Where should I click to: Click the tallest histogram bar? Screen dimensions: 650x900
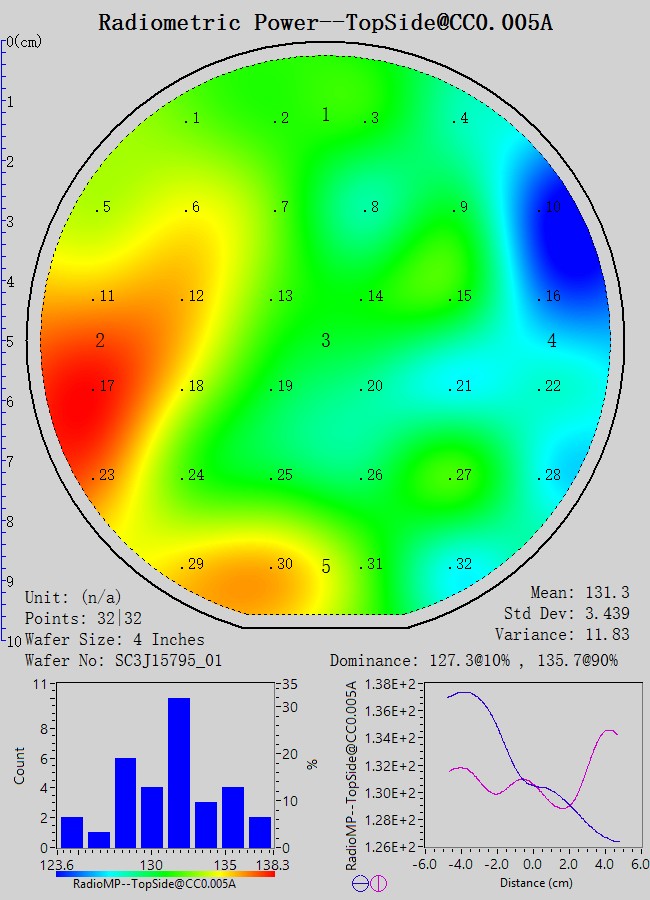pyautogui.click(x=179, y=772)
